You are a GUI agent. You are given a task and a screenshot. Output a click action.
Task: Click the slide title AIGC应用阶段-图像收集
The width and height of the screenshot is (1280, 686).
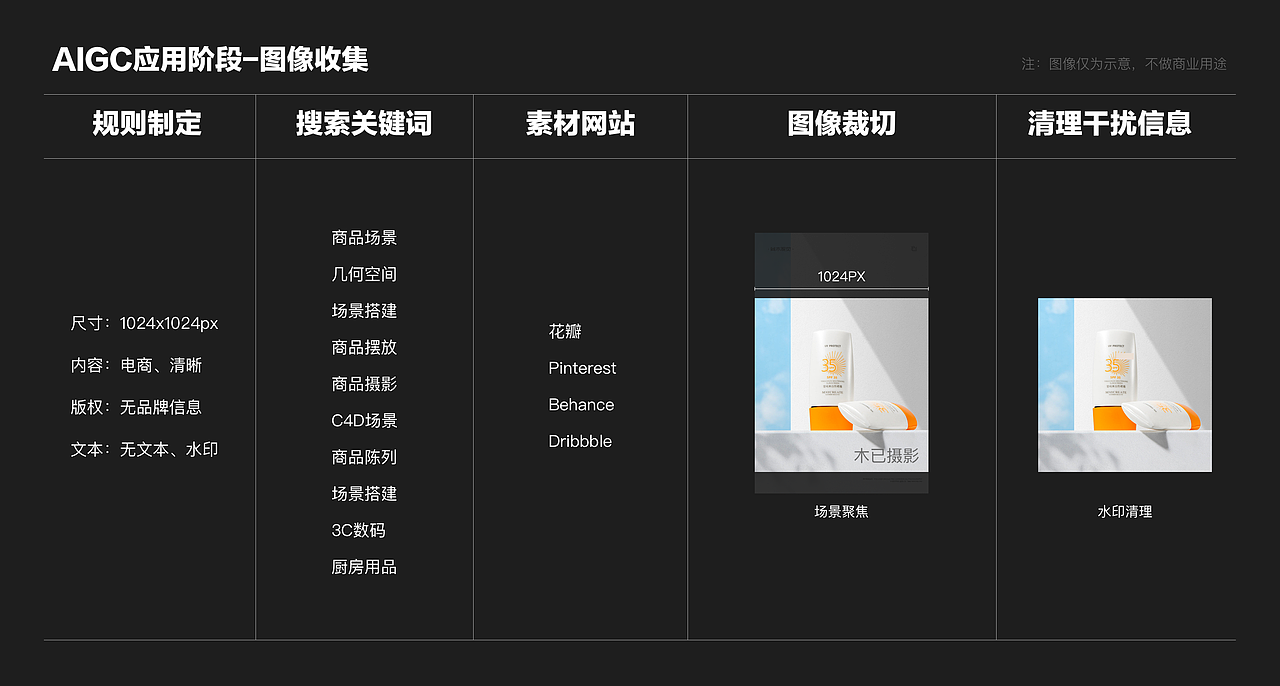[212, 59]
